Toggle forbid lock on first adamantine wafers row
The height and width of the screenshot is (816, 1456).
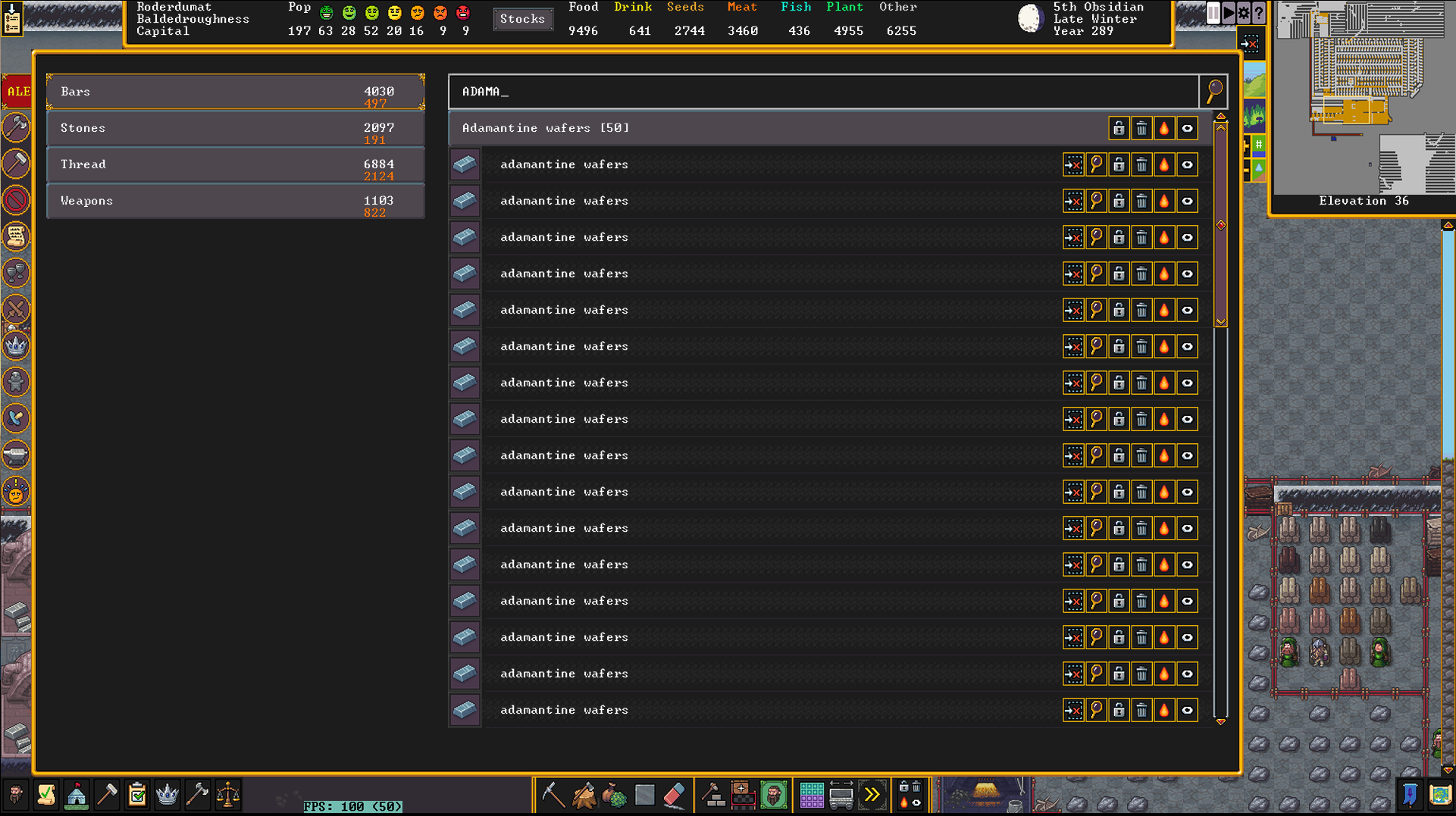tap(1119, 164)
